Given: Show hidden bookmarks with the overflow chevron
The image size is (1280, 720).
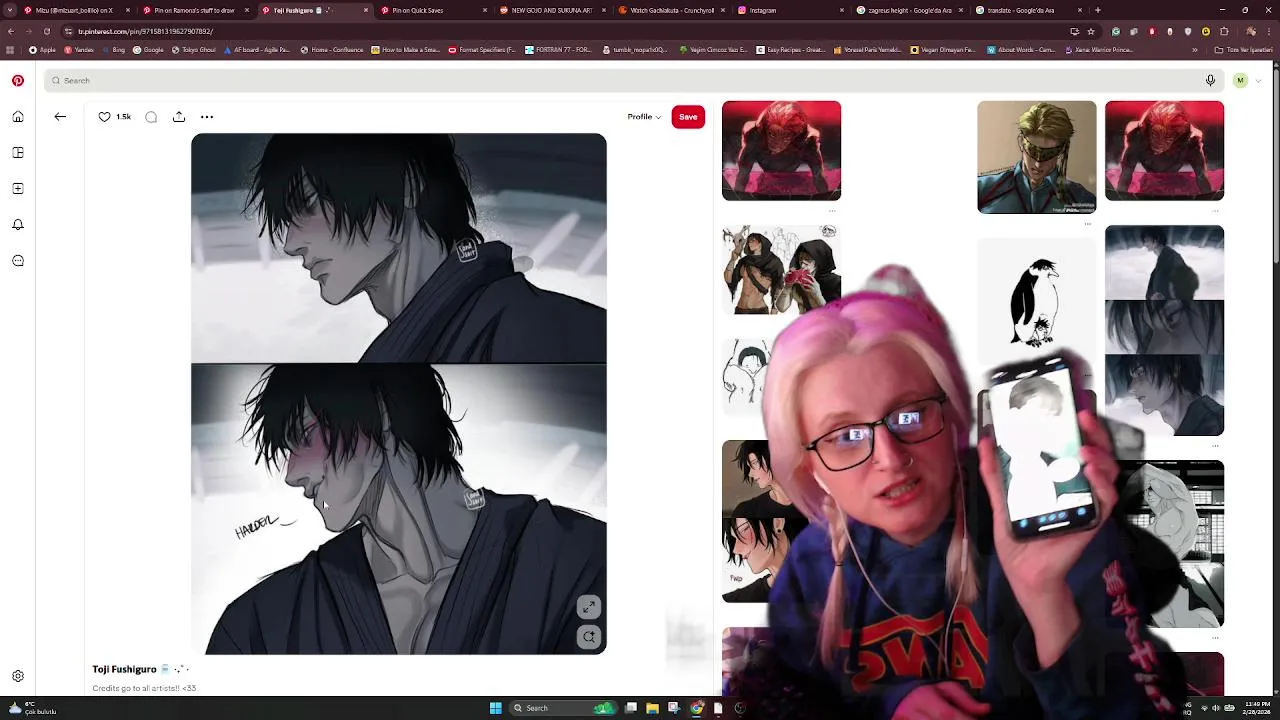Looking at the screenshot, I should pos(1194,50).
